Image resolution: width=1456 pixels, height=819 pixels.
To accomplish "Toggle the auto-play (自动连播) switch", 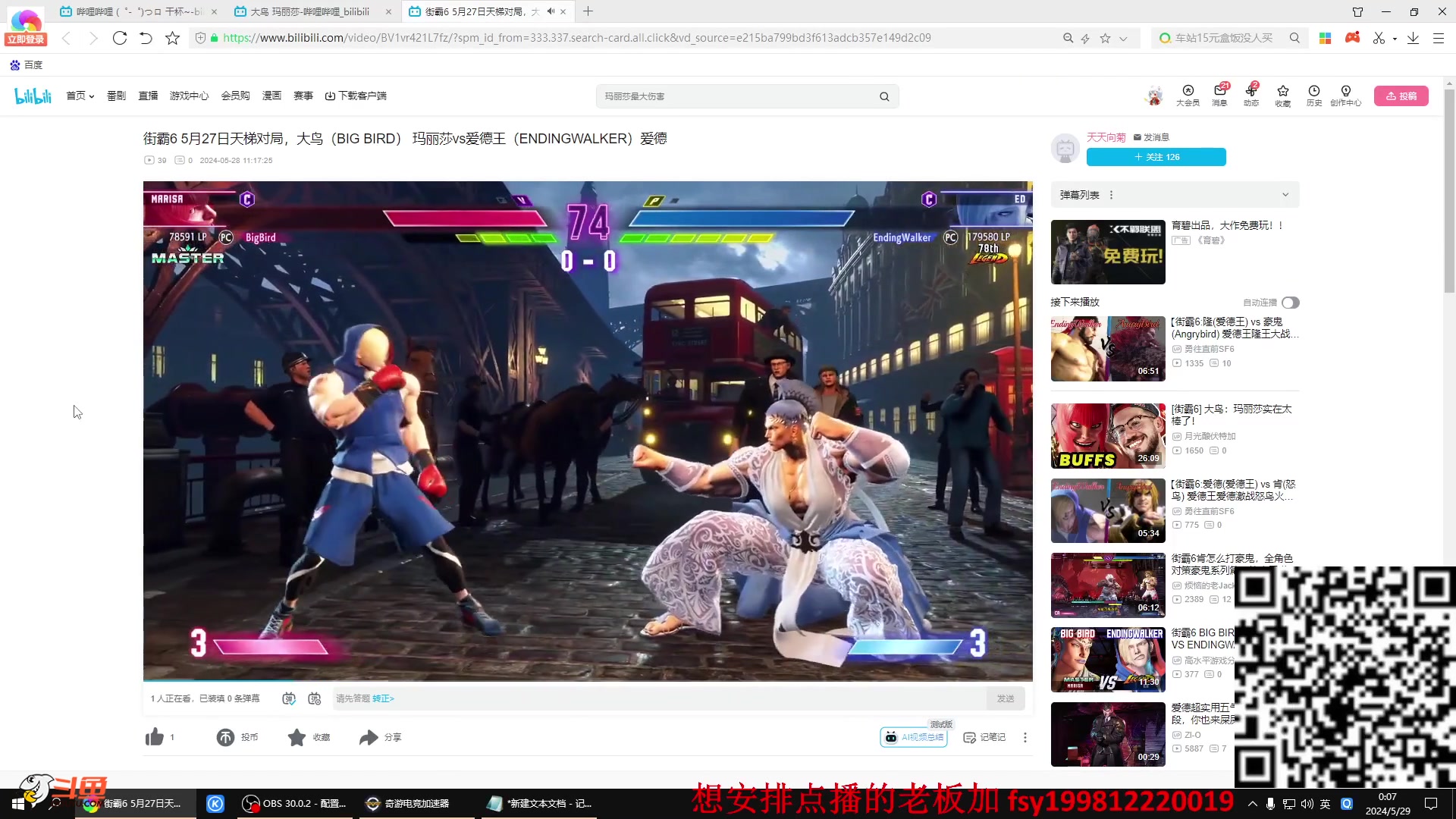I will 1291,303.
